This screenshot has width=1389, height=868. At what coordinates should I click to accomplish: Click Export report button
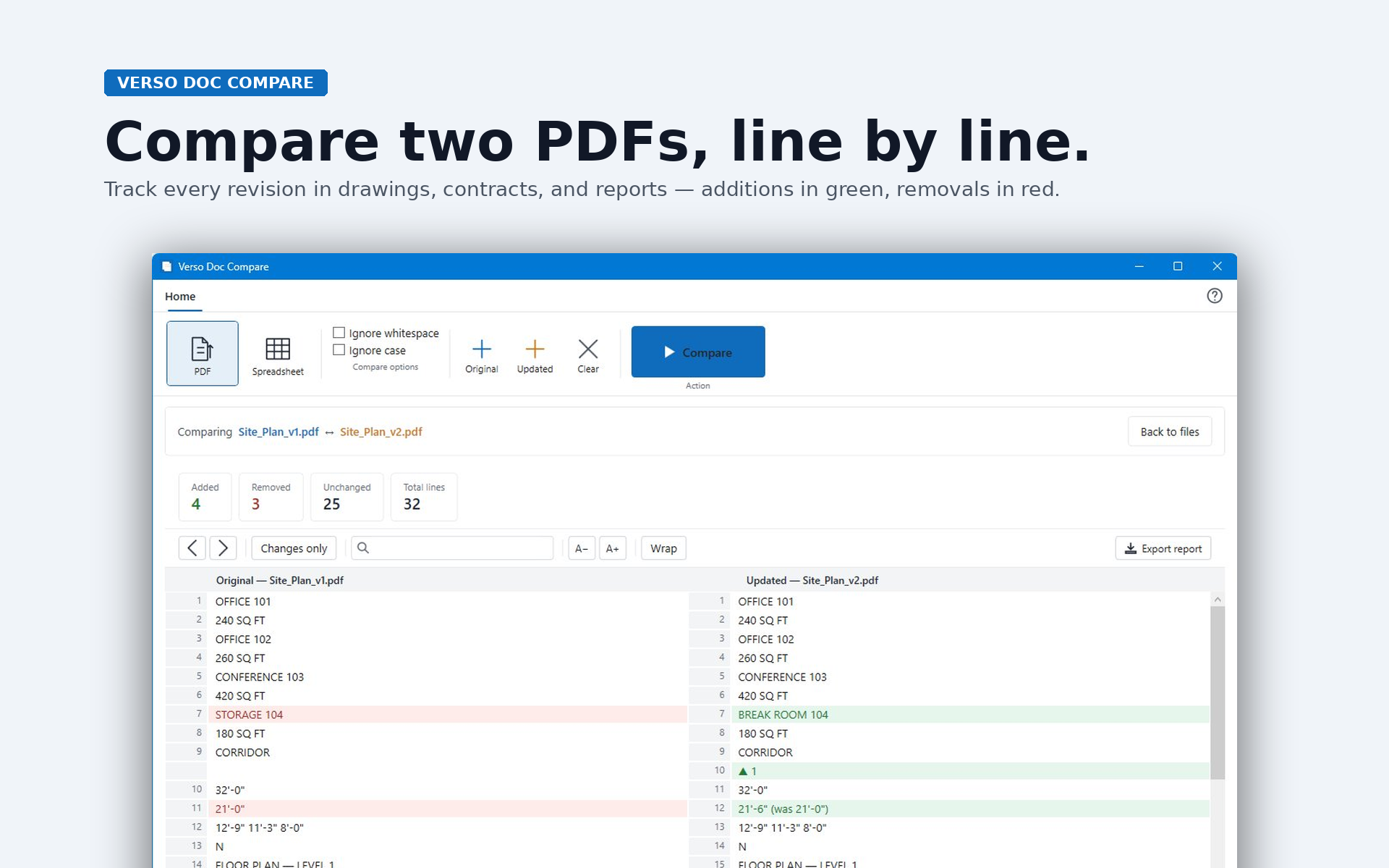[x=1163, y=548]
